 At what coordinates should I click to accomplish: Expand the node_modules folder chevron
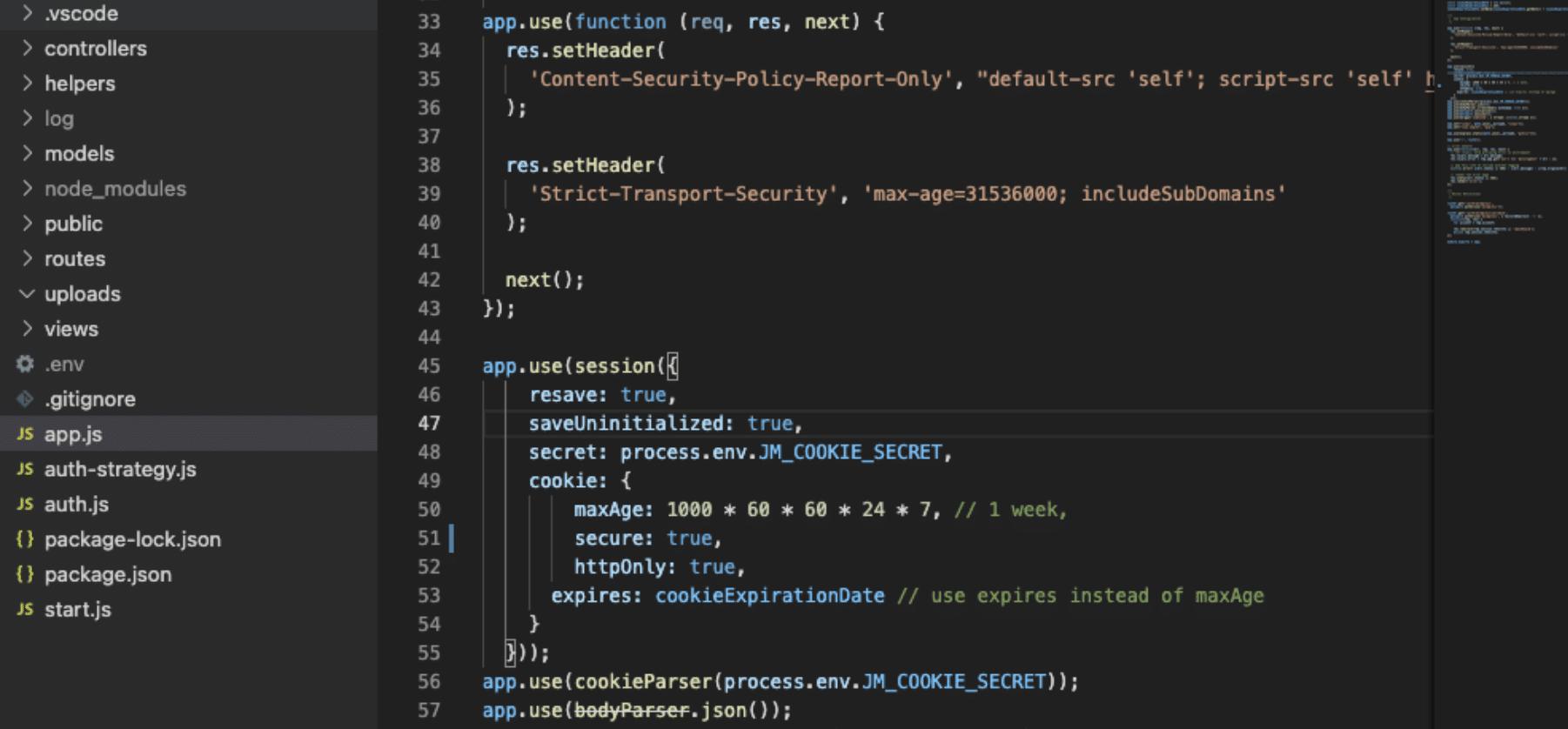(27, 188)
